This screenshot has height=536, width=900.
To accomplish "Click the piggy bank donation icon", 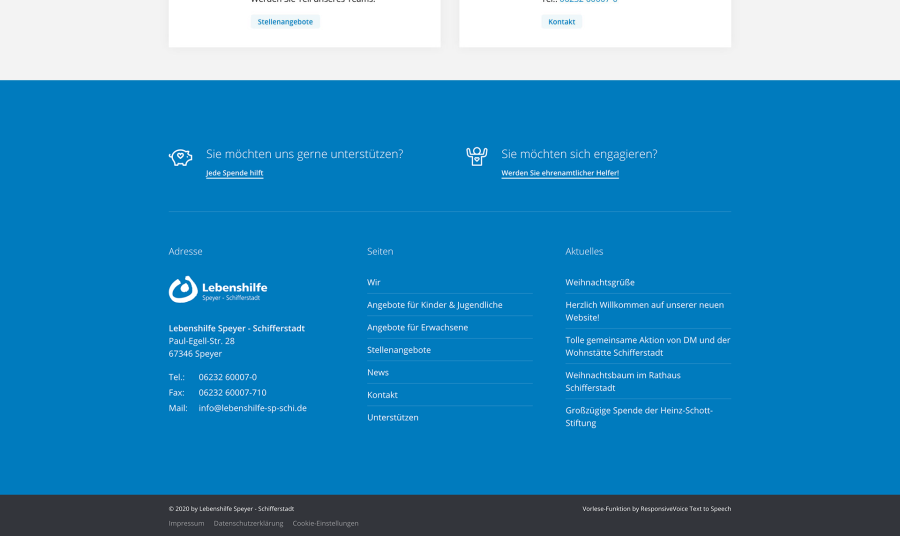I will pyautogui.click(x=180, y=157).
